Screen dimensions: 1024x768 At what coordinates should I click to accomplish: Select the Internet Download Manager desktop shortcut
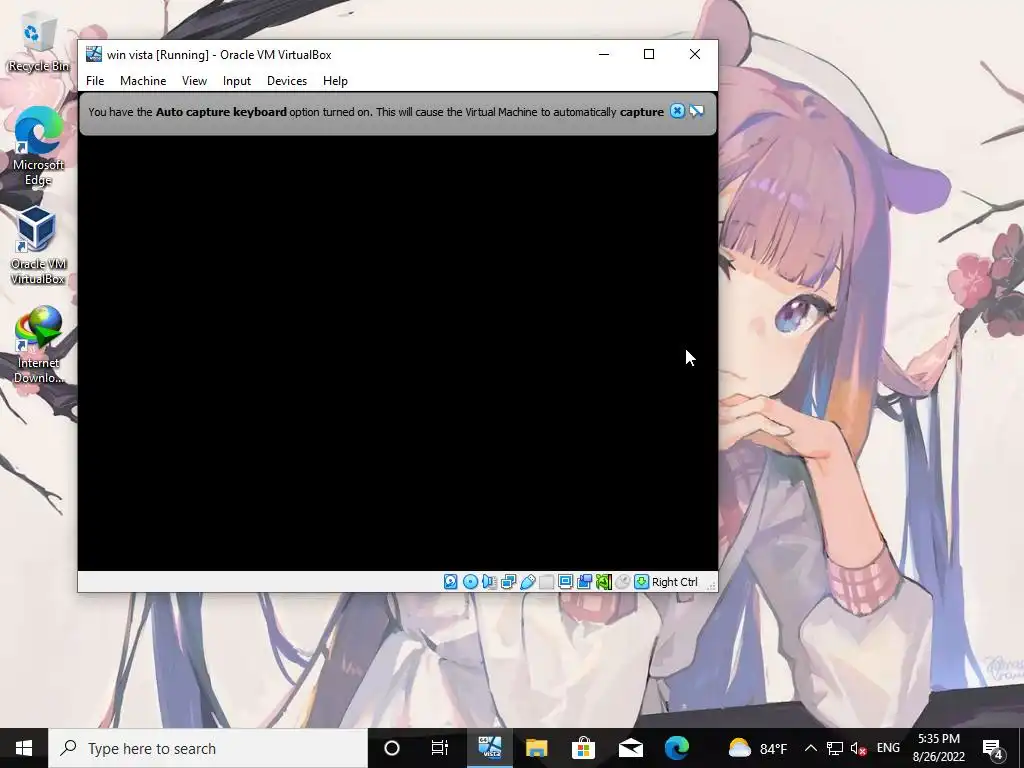(38, 345)
